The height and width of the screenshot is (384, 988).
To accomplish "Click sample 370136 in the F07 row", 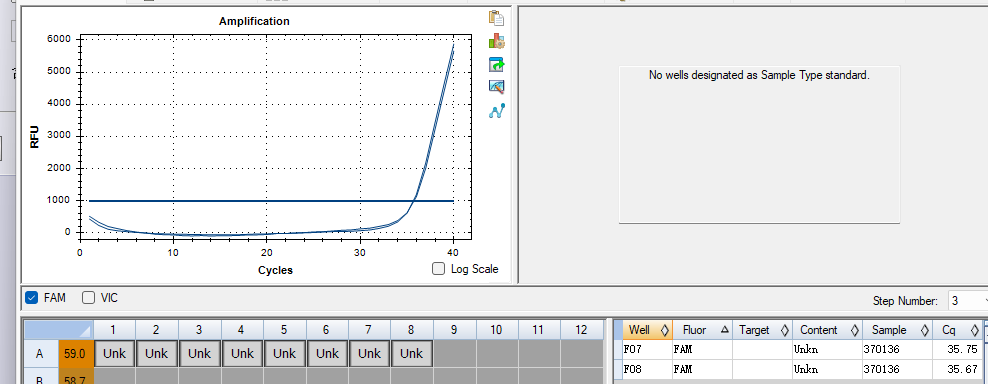I will click(897, 349).
